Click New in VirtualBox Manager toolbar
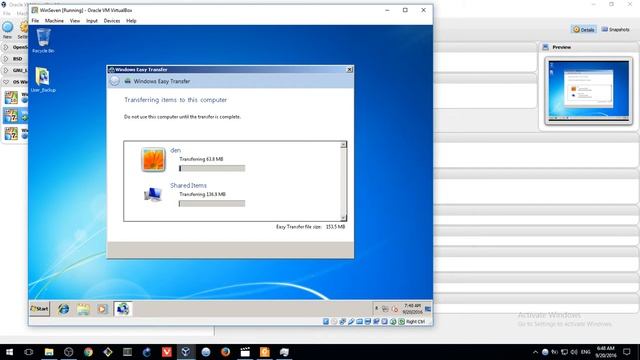Screen dimensions: 640x360 click(x=8, y=30)
